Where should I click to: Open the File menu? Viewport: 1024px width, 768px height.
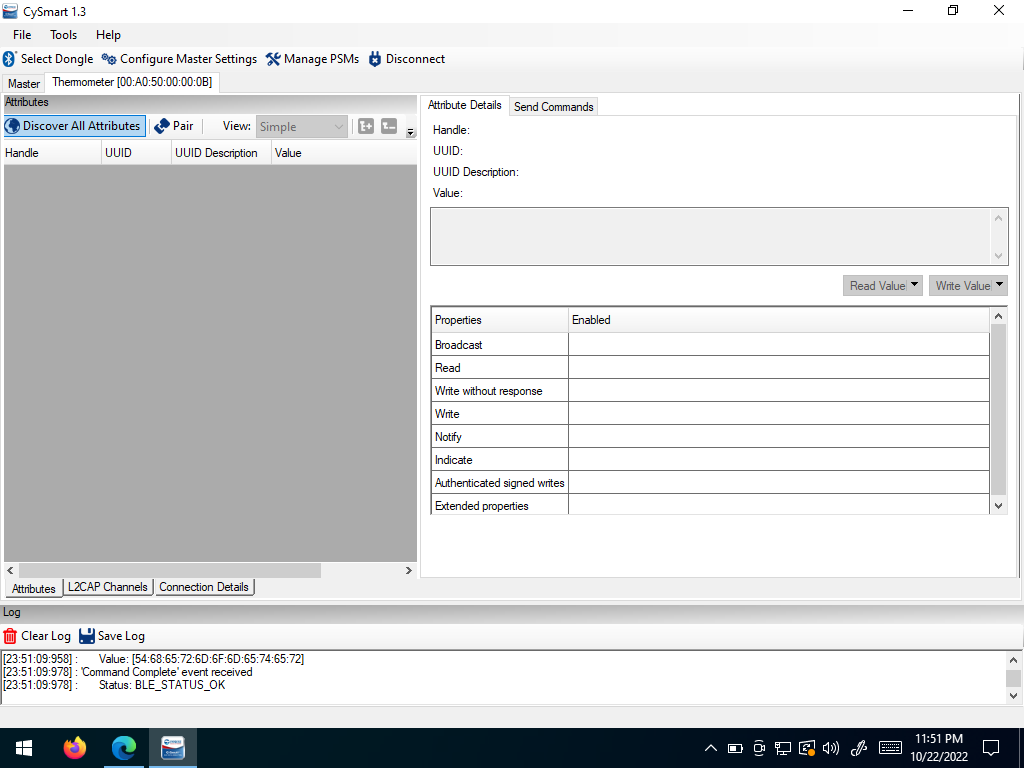[22, 35]
